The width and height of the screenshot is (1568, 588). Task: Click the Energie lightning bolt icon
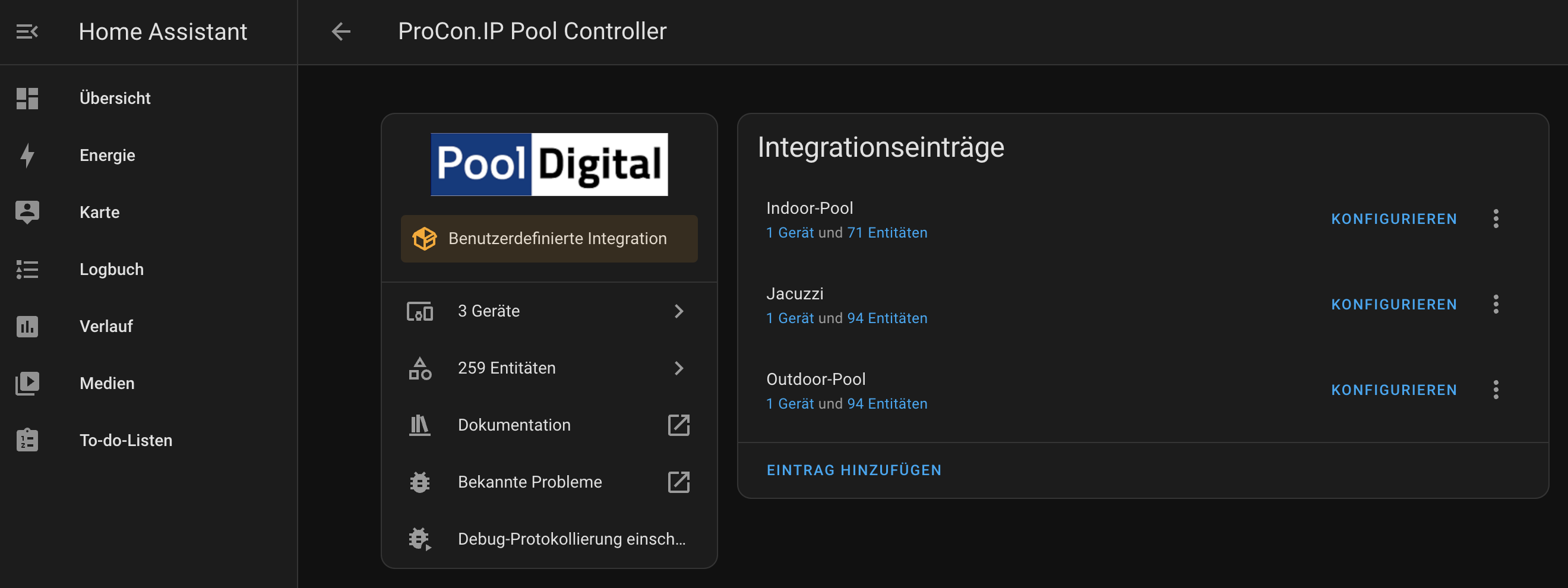(x=27, y=155)
